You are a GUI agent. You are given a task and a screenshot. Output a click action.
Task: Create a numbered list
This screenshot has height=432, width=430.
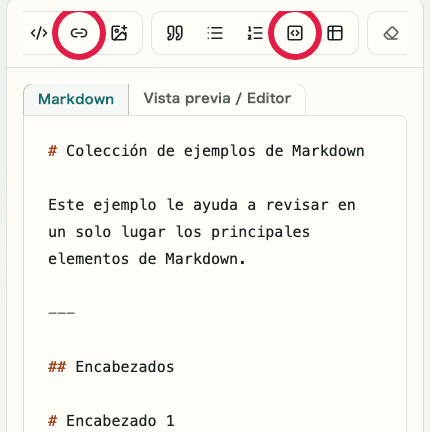pos(255,33)
